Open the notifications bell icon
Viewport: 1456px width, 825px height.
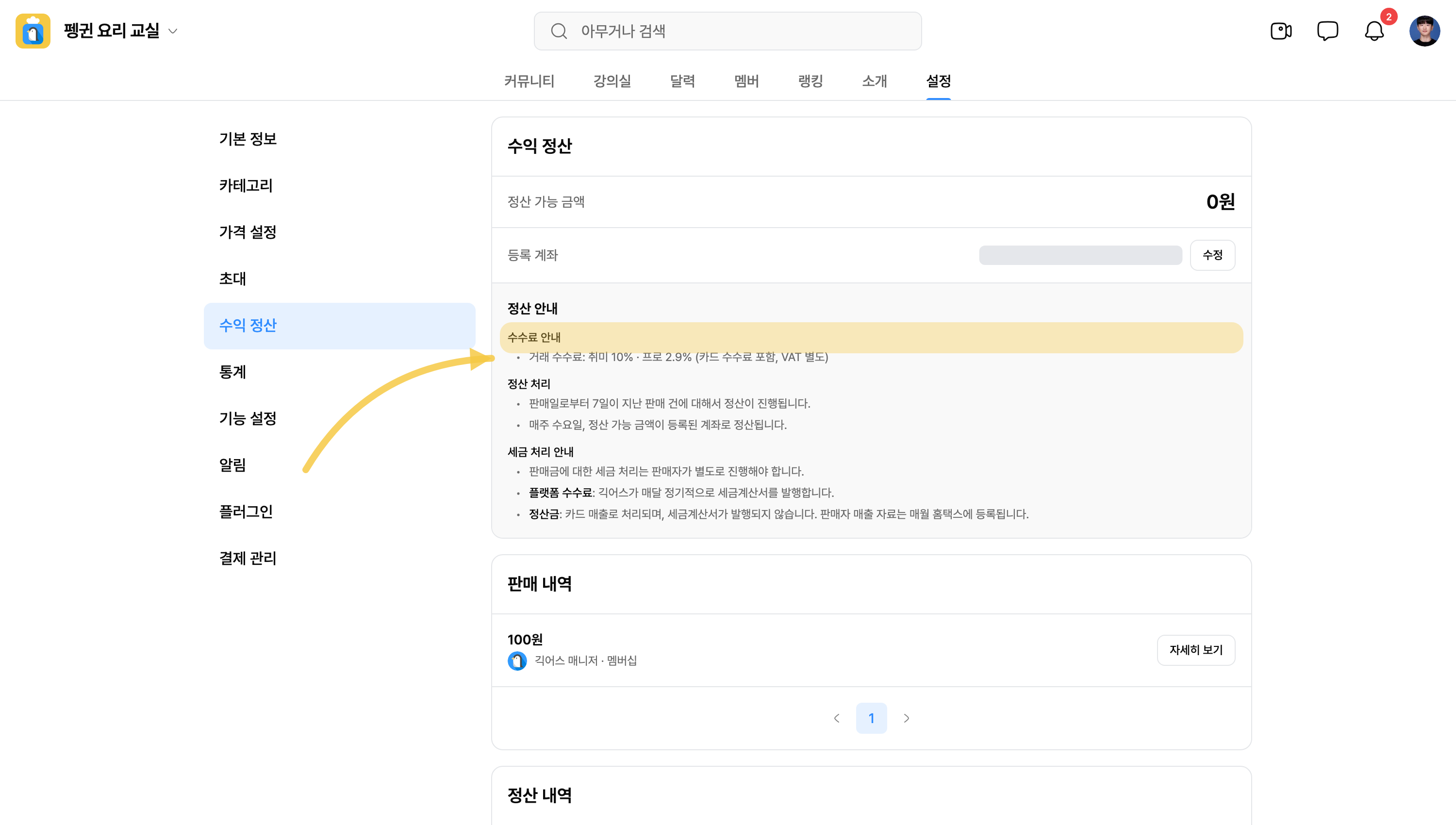1374,31
